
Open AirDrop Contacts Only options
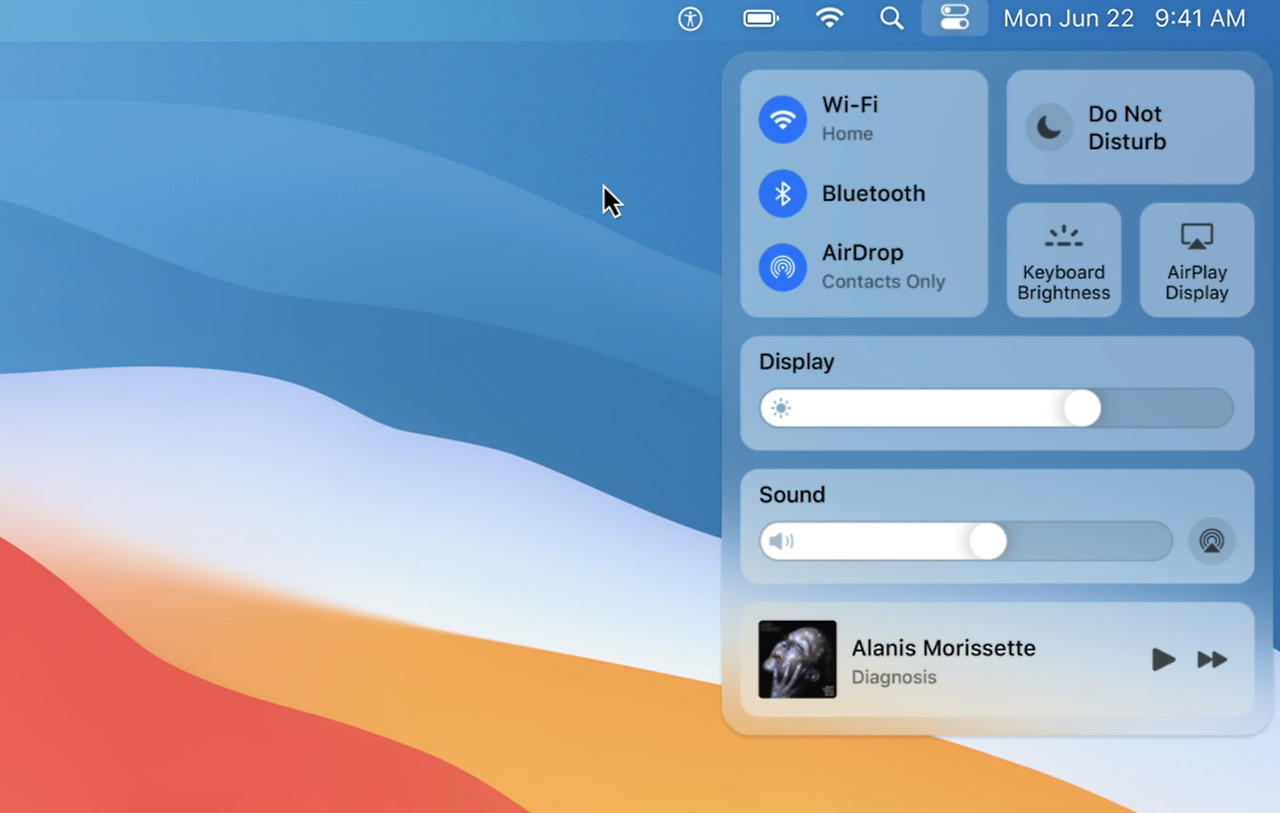click(883, 267)
